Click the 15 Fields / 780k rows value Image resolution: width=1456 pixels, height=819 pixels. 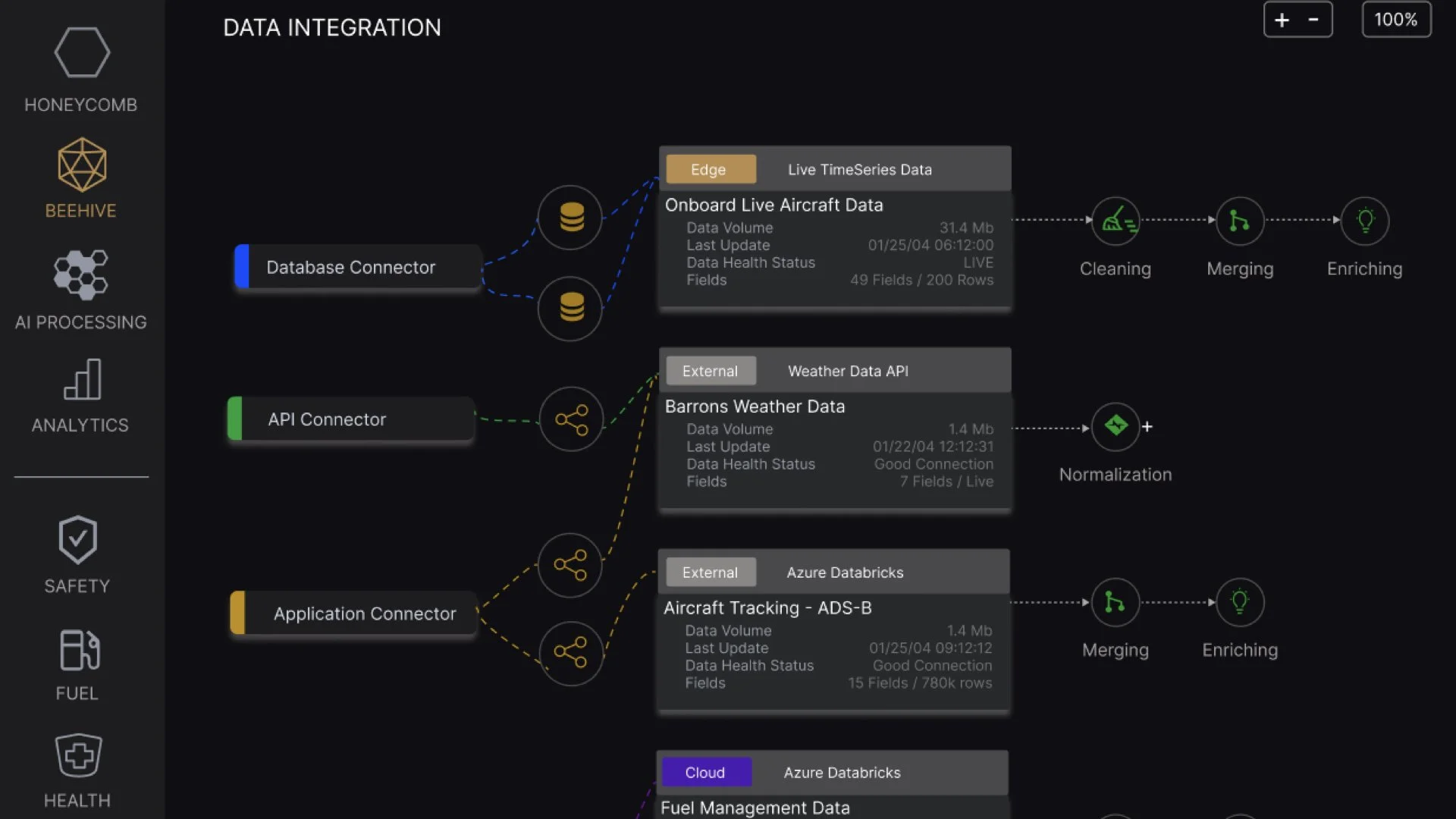pos(920,683)
